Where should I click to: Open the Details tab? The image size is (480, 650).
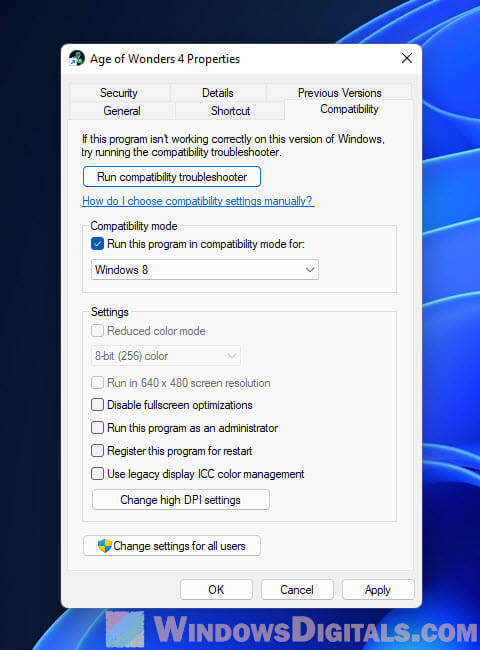pos(218,93)
